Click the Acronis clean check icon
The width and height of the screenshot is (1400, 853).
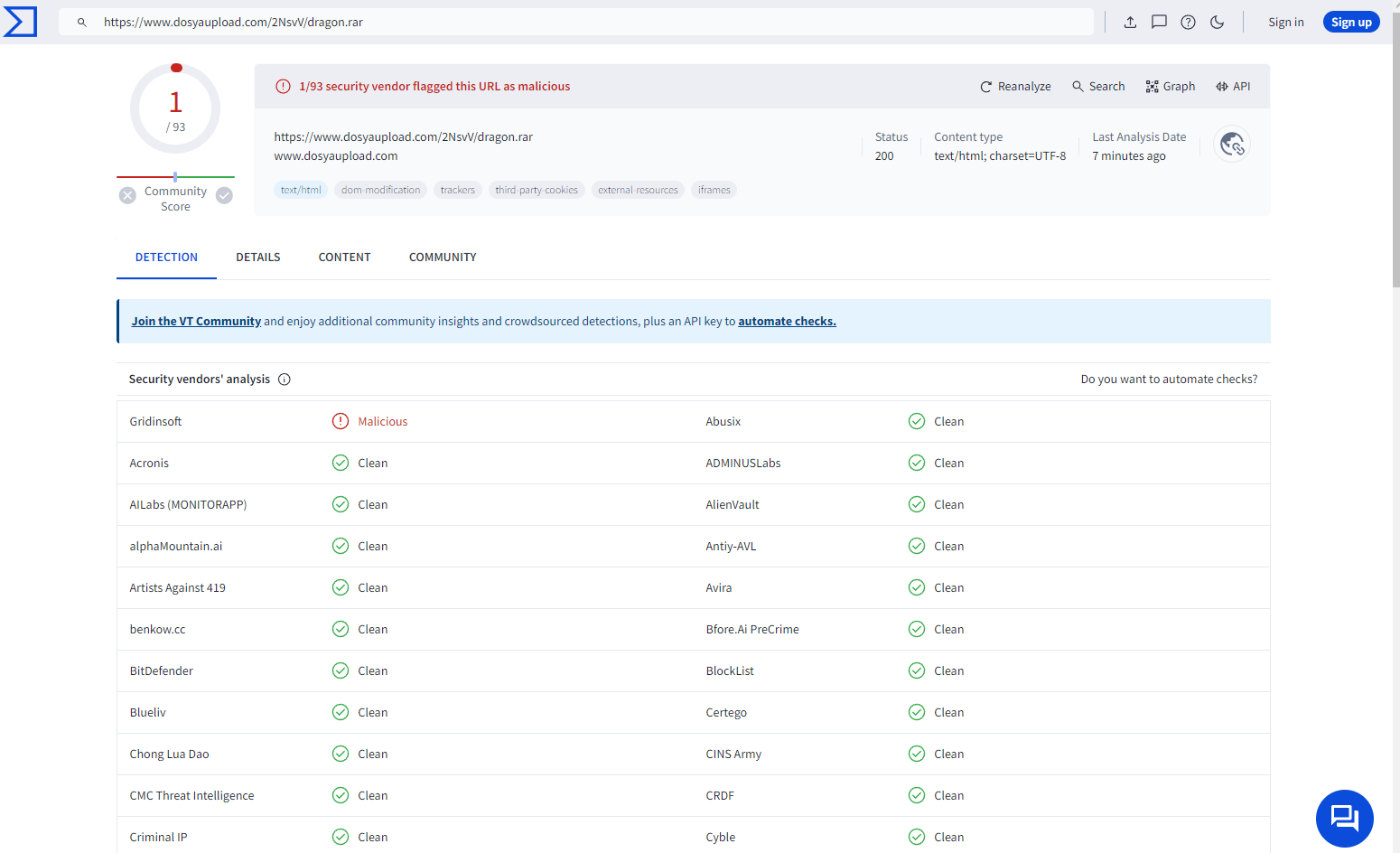[341, 463]
